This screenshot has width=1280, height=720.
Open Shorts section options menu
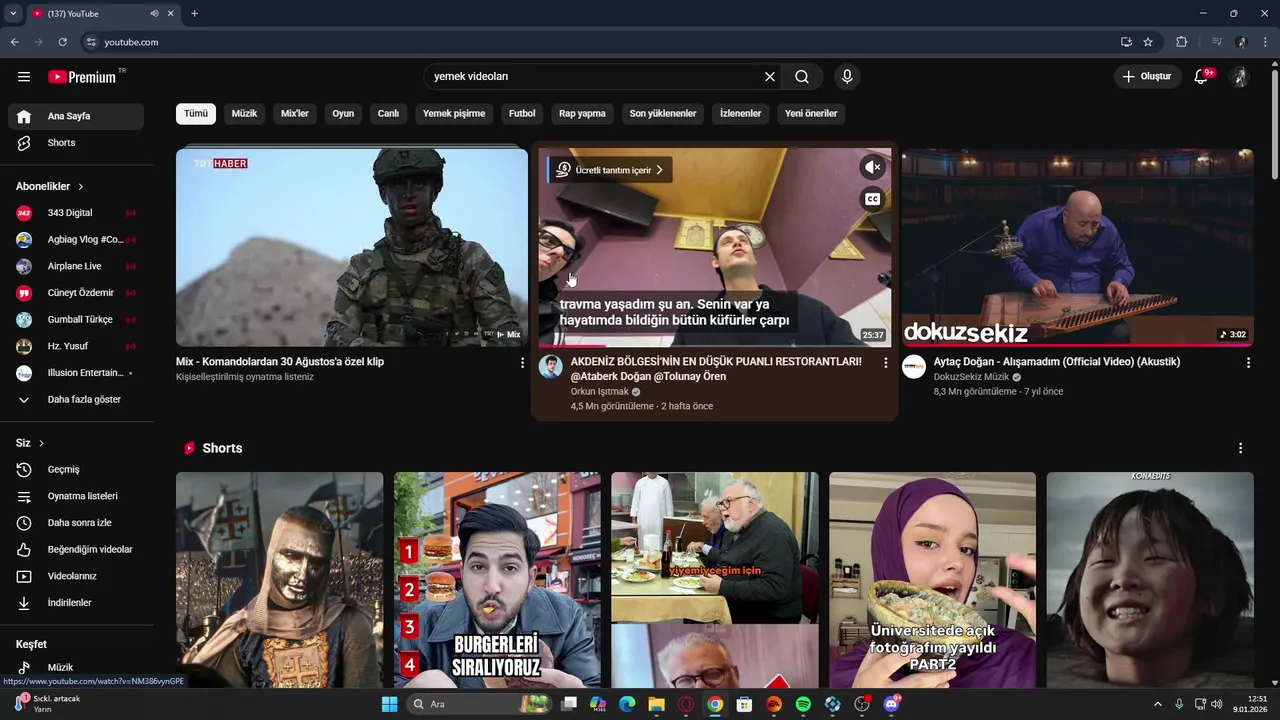(x=1240, y=448)
